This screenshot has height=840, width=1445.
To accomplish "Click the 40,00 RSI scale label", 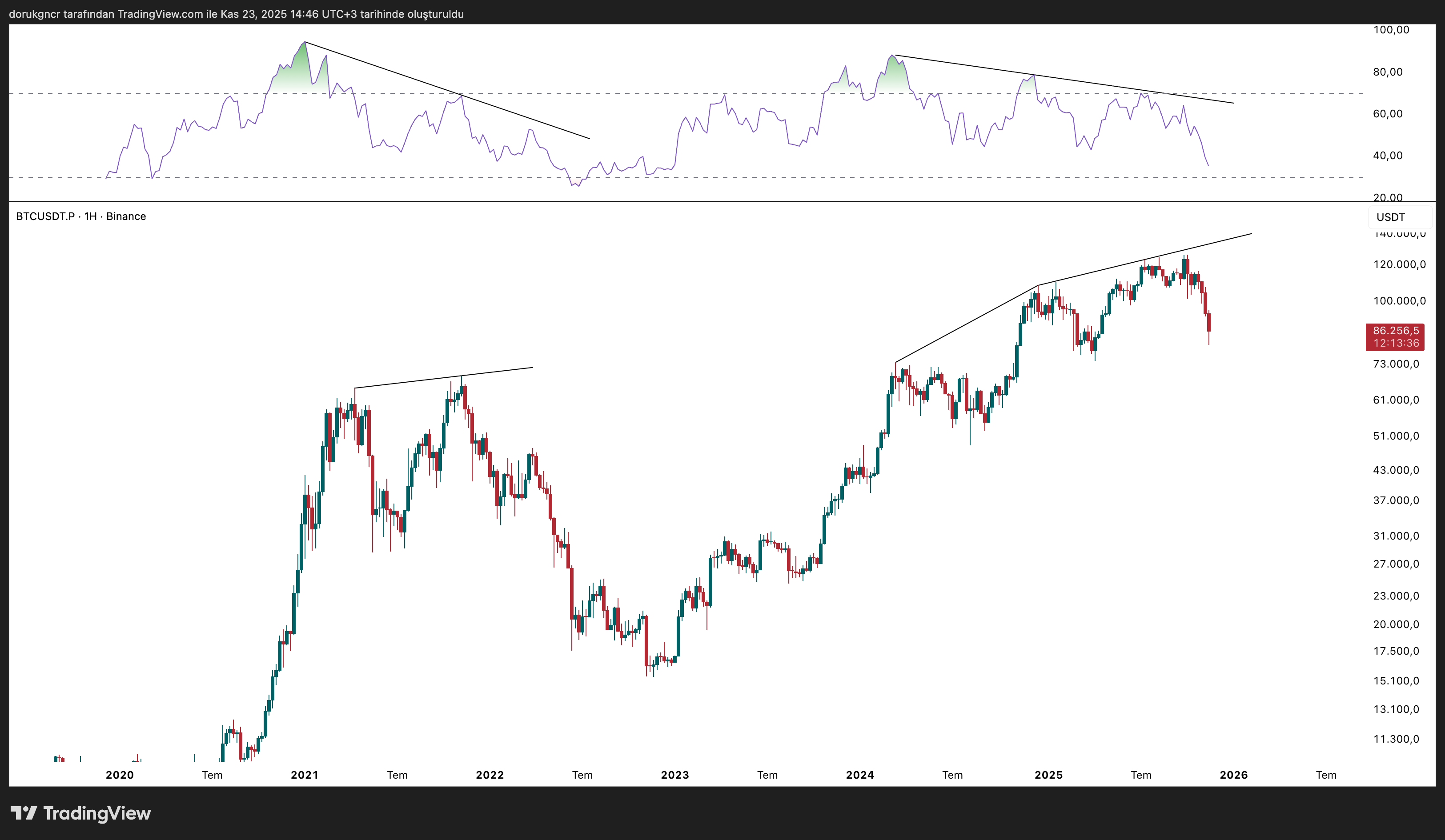I will coord(1387,156).
